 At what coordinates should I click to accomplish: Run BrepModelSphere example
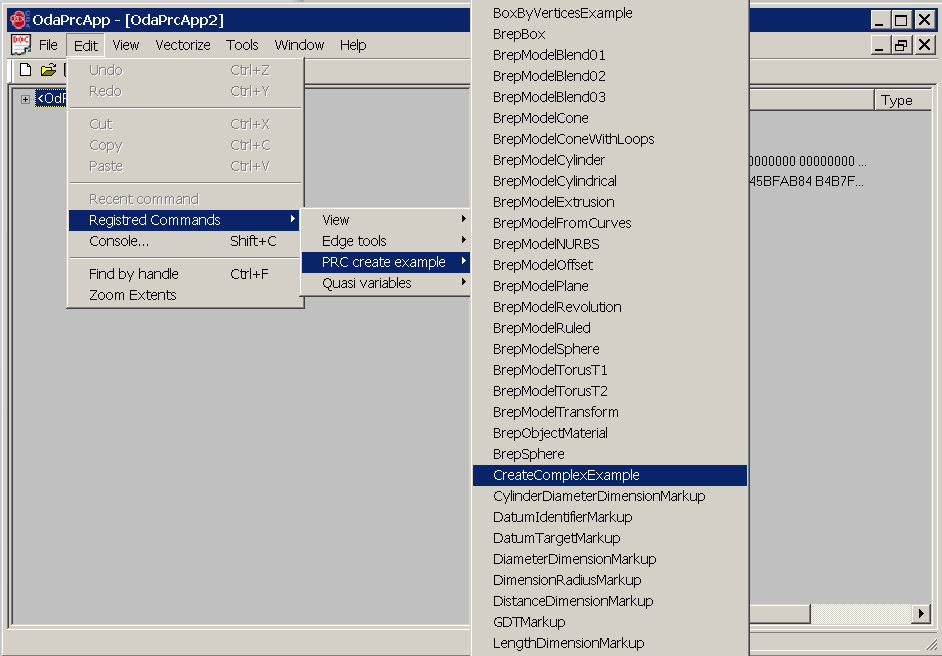[610, 350]
